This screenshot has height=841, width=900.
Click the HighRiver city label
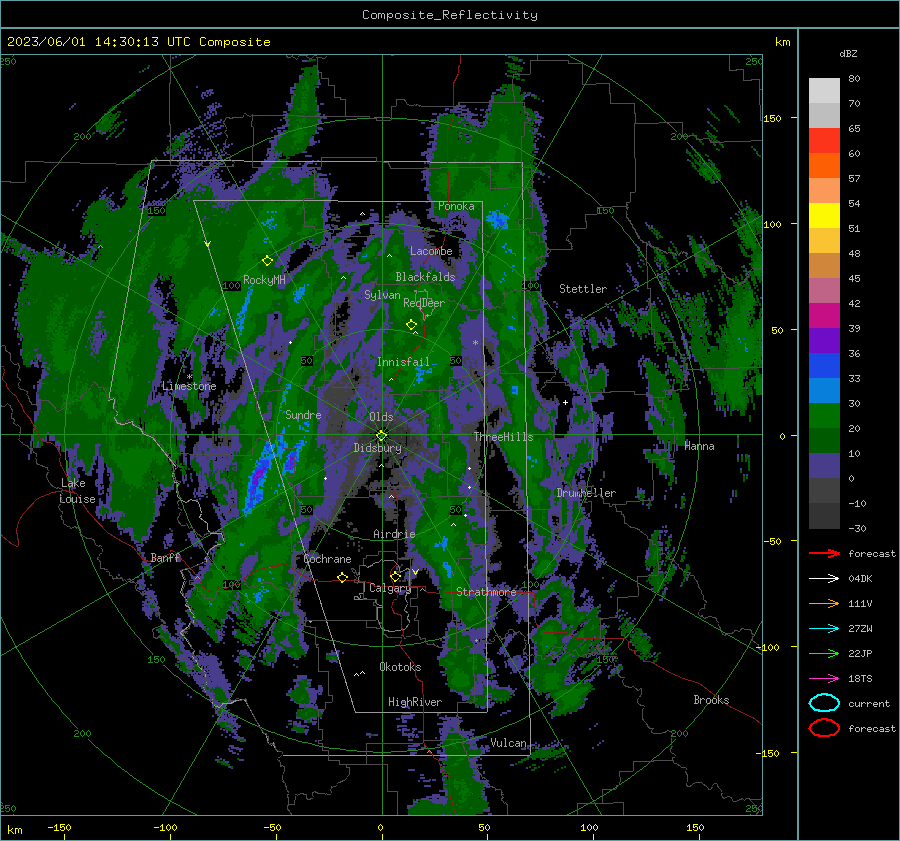click(415, 702)
